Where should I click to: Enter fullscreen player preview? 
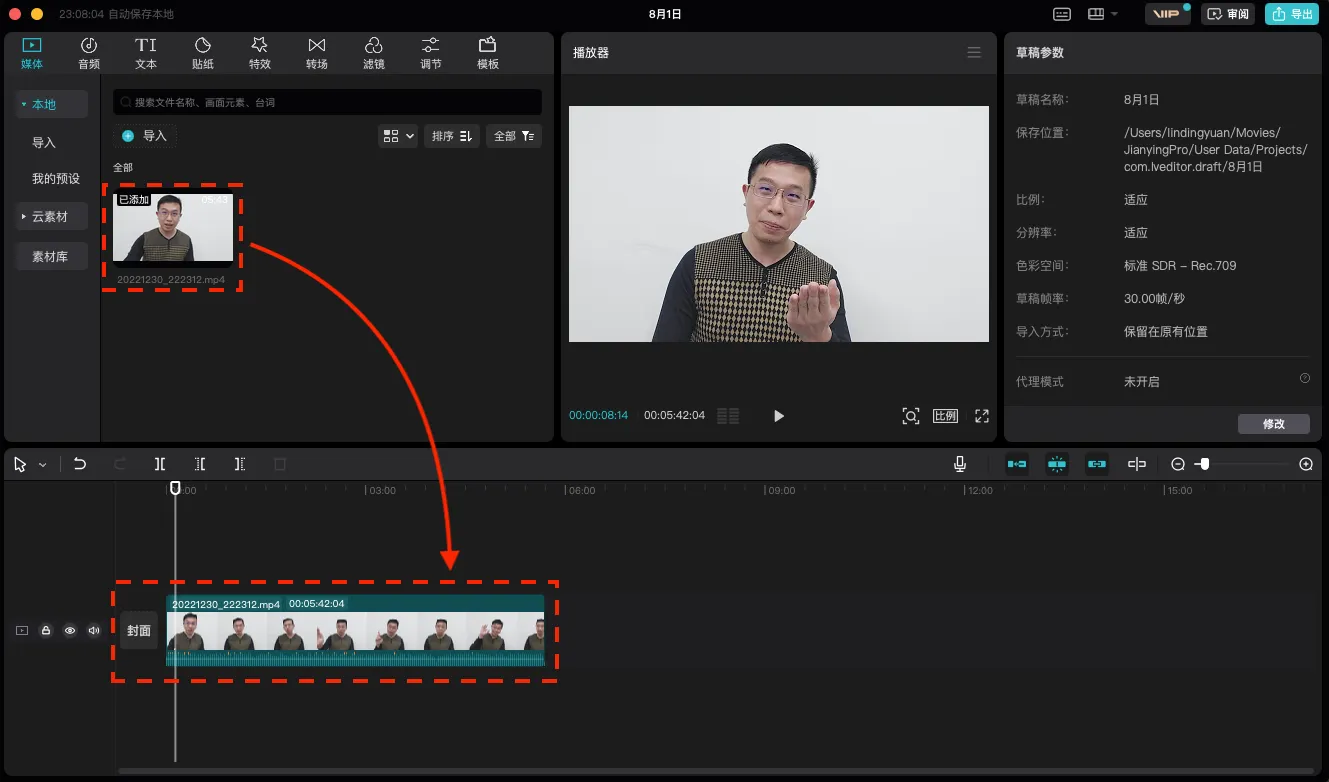pos(982,416)
